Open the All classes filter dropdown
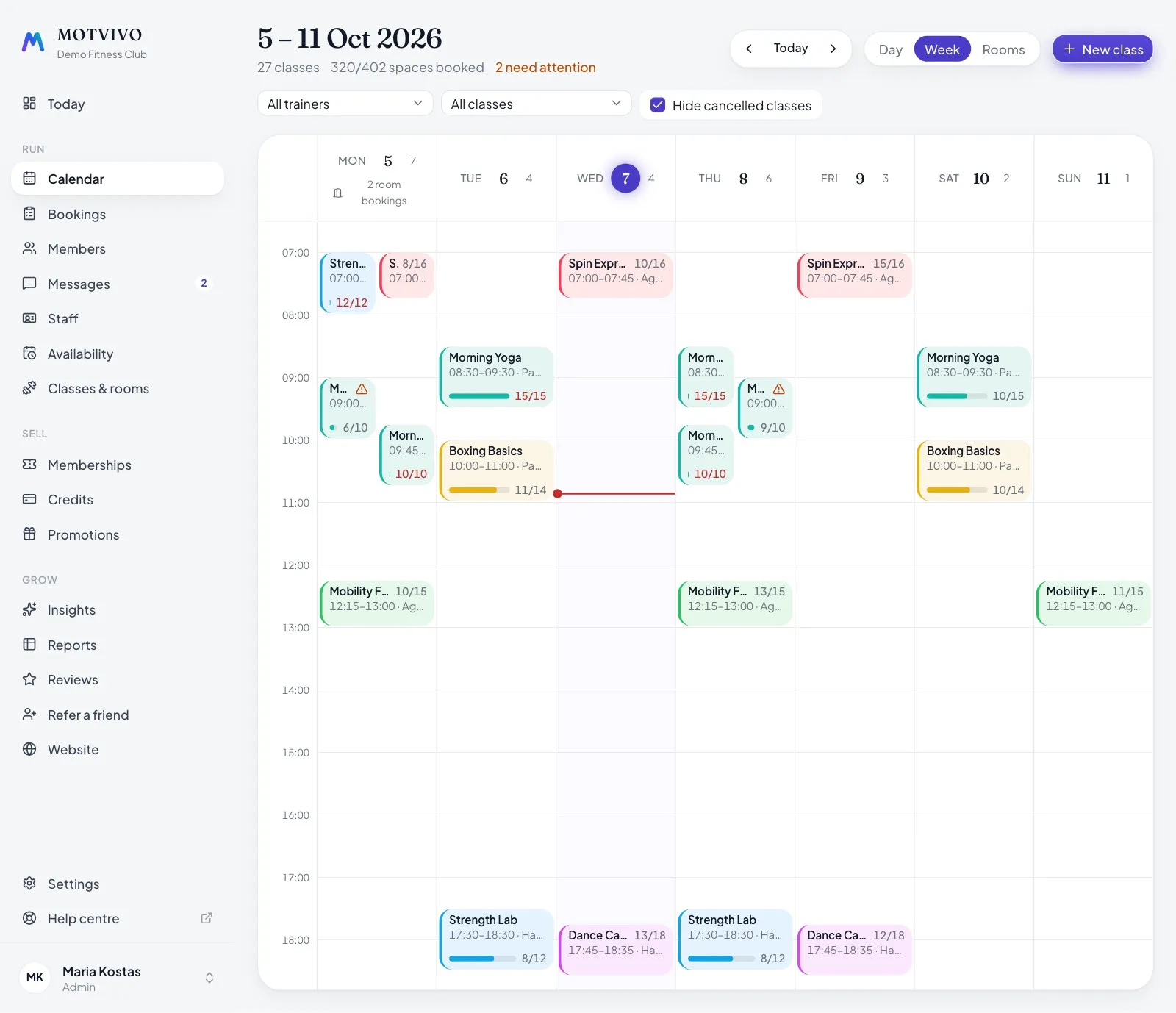 (x=536, y=104)
